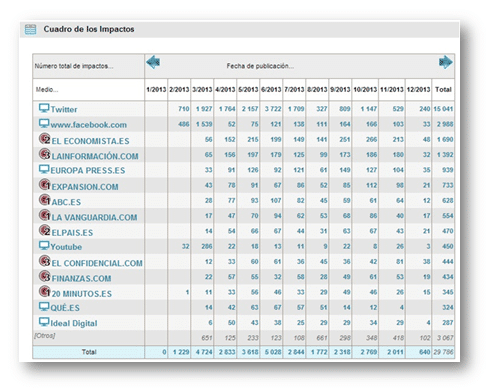The width and height of the screenshot is (503, 388).
Task: Click EL ECONOMISTA.ES total 1 690
Action: click(445, 139)
